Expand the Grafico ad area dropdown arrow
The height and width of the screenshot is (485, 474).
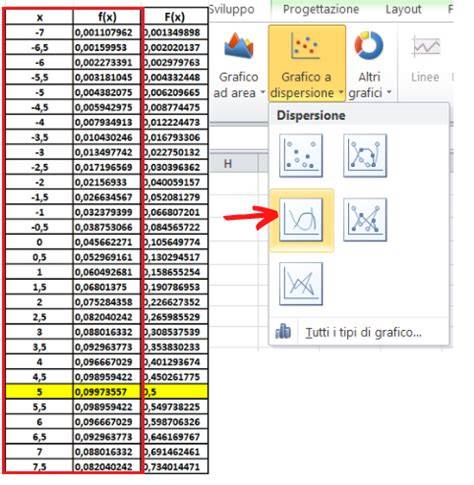(x=262, y=92)
